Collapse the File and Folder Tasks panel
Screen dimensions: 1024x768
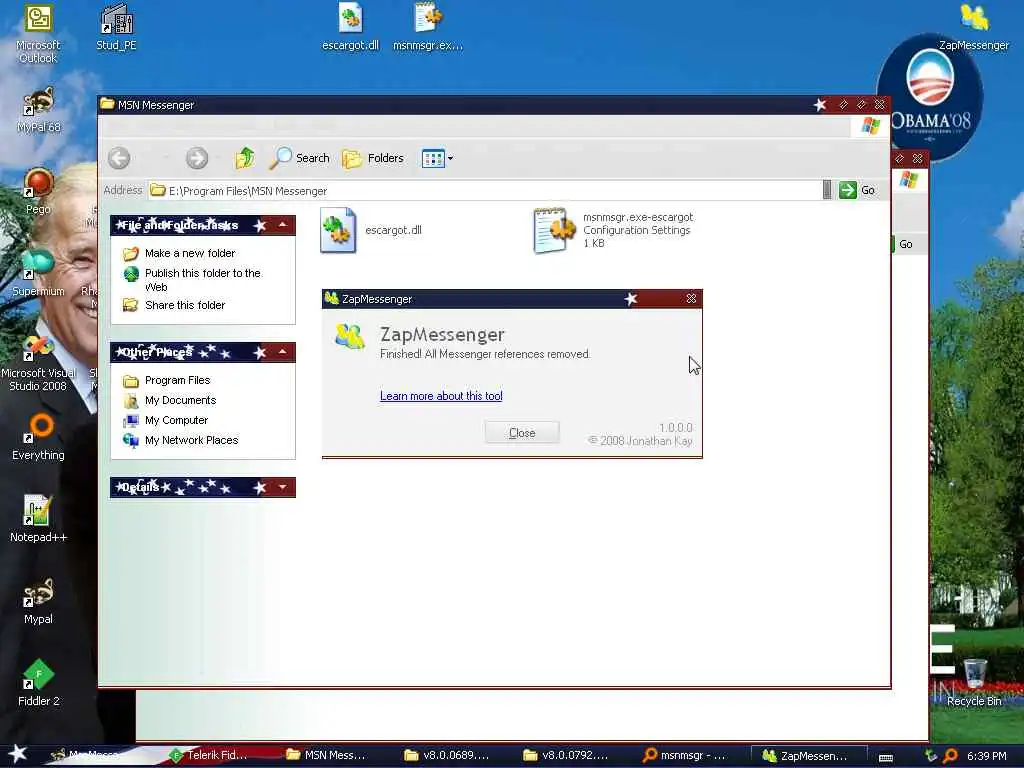pyautogui.click(x=283, y=225)
